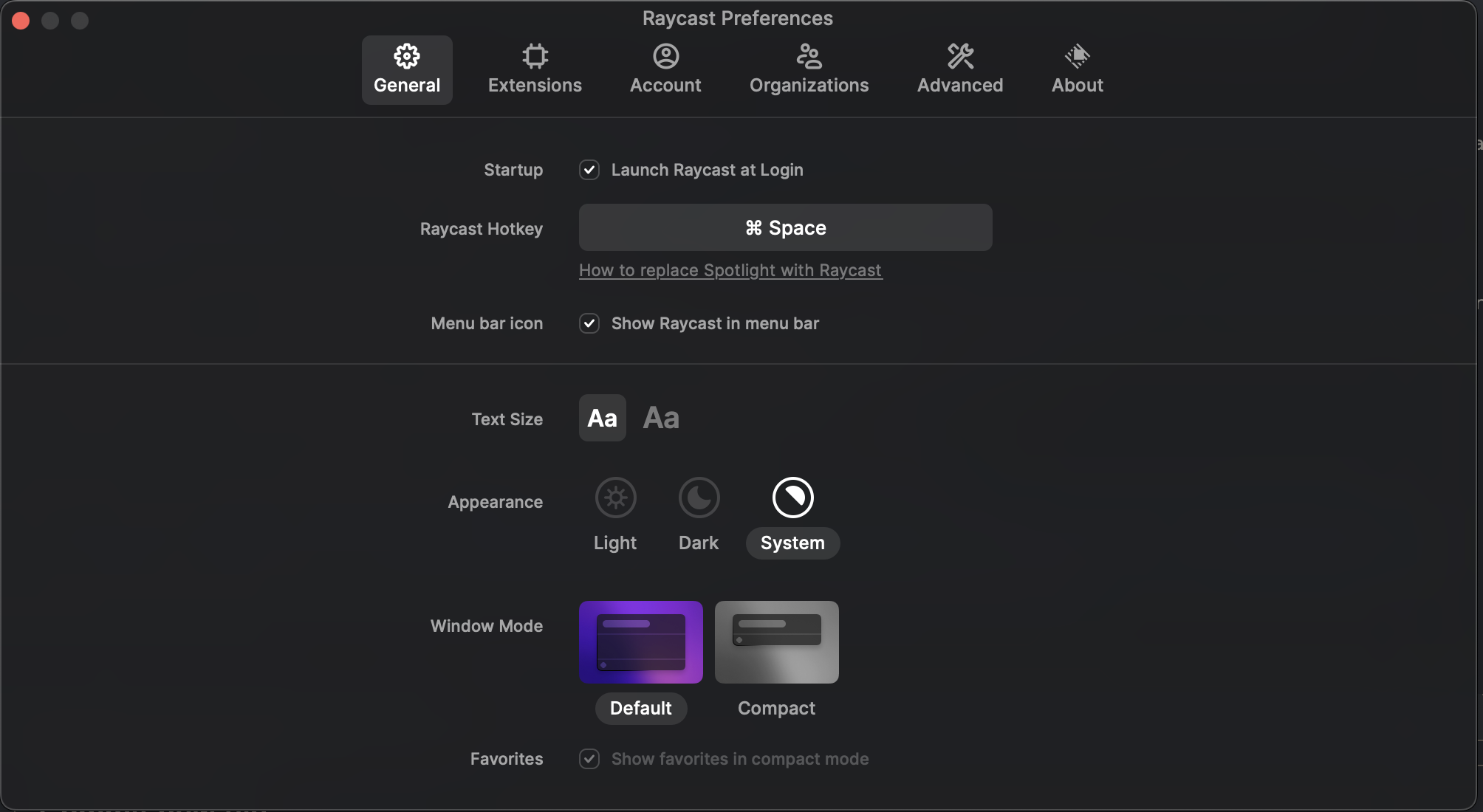Screen dimensions: 1483x812
Task: Open the Account tab icon
Action: [x=665, y=56]
